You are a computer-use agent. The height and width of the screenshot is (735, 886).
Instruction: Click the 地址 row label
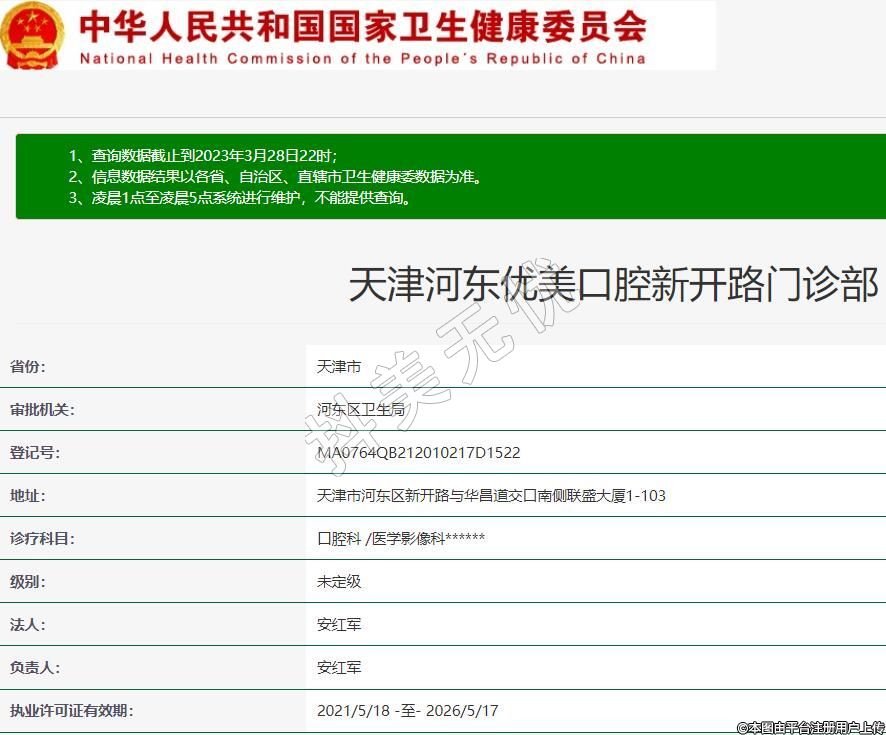point(28,496)
